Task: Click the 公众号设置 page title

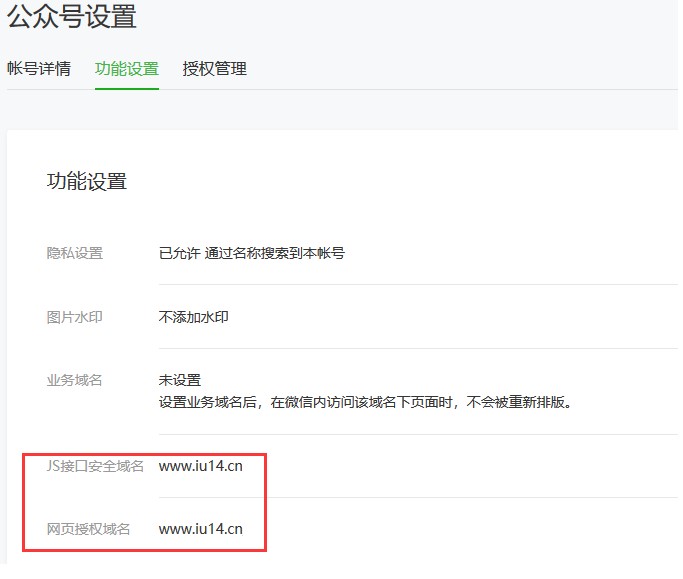Action: [72, 17]
